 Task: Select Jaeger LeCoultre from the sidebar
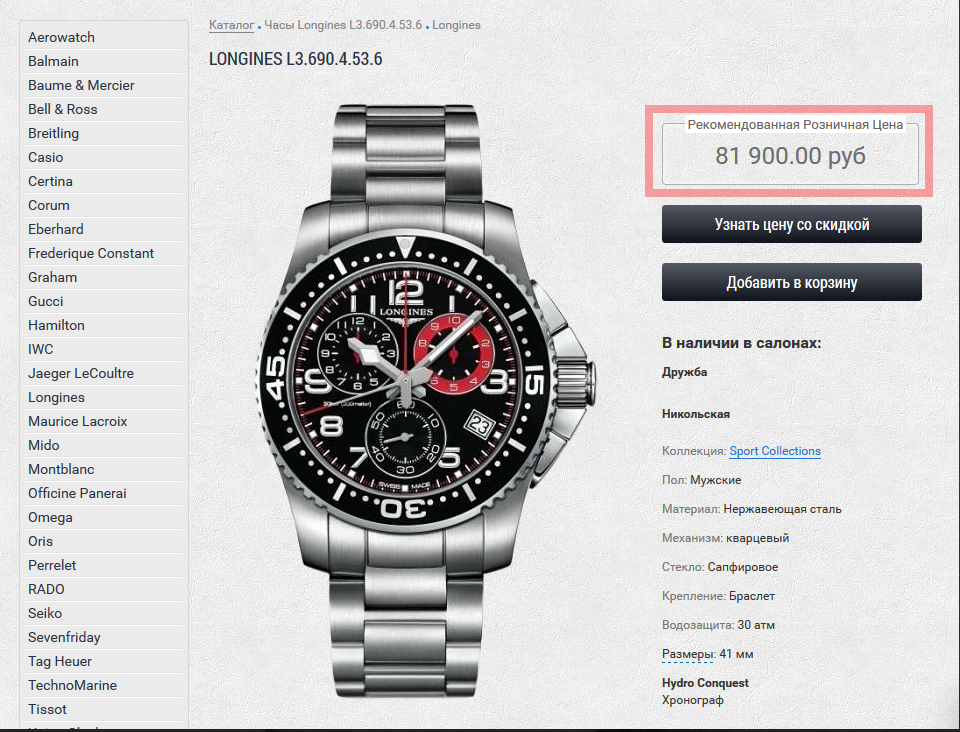tap(81, 373)
